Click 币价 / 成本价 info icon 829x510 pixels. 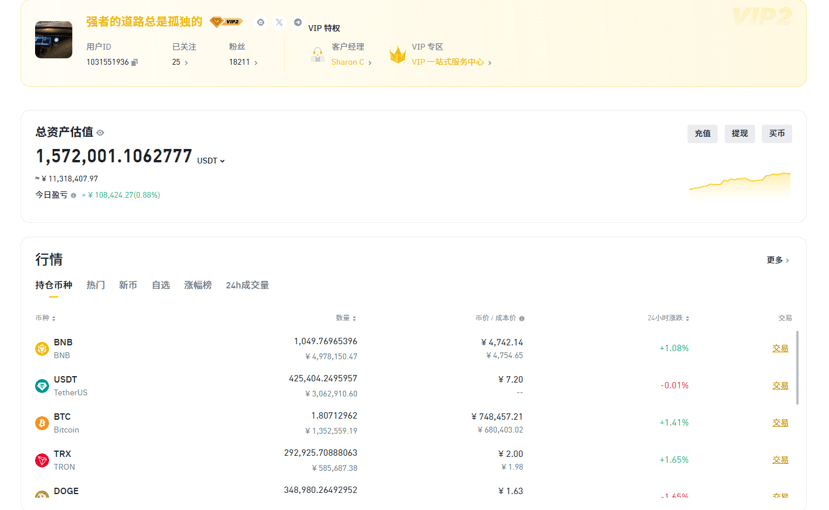522,319
